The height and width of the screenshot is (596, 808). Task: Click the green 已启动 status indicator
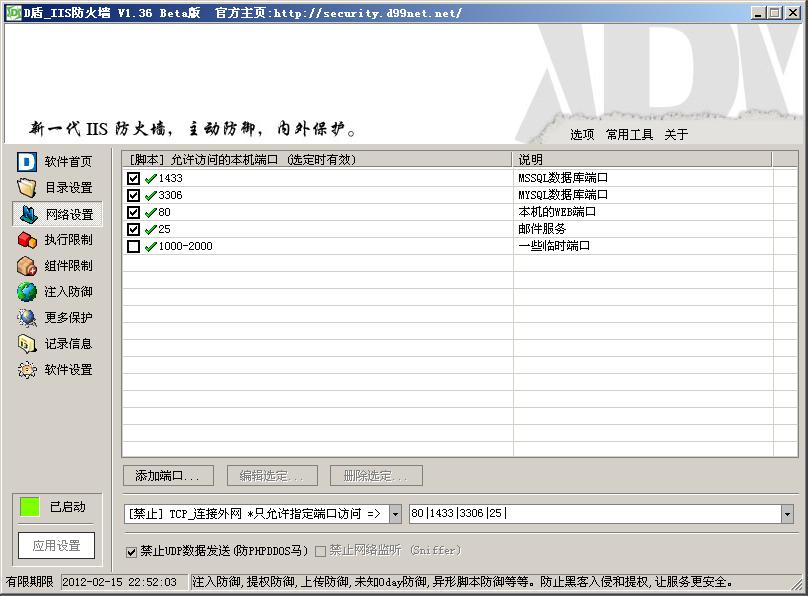point(29,507)
